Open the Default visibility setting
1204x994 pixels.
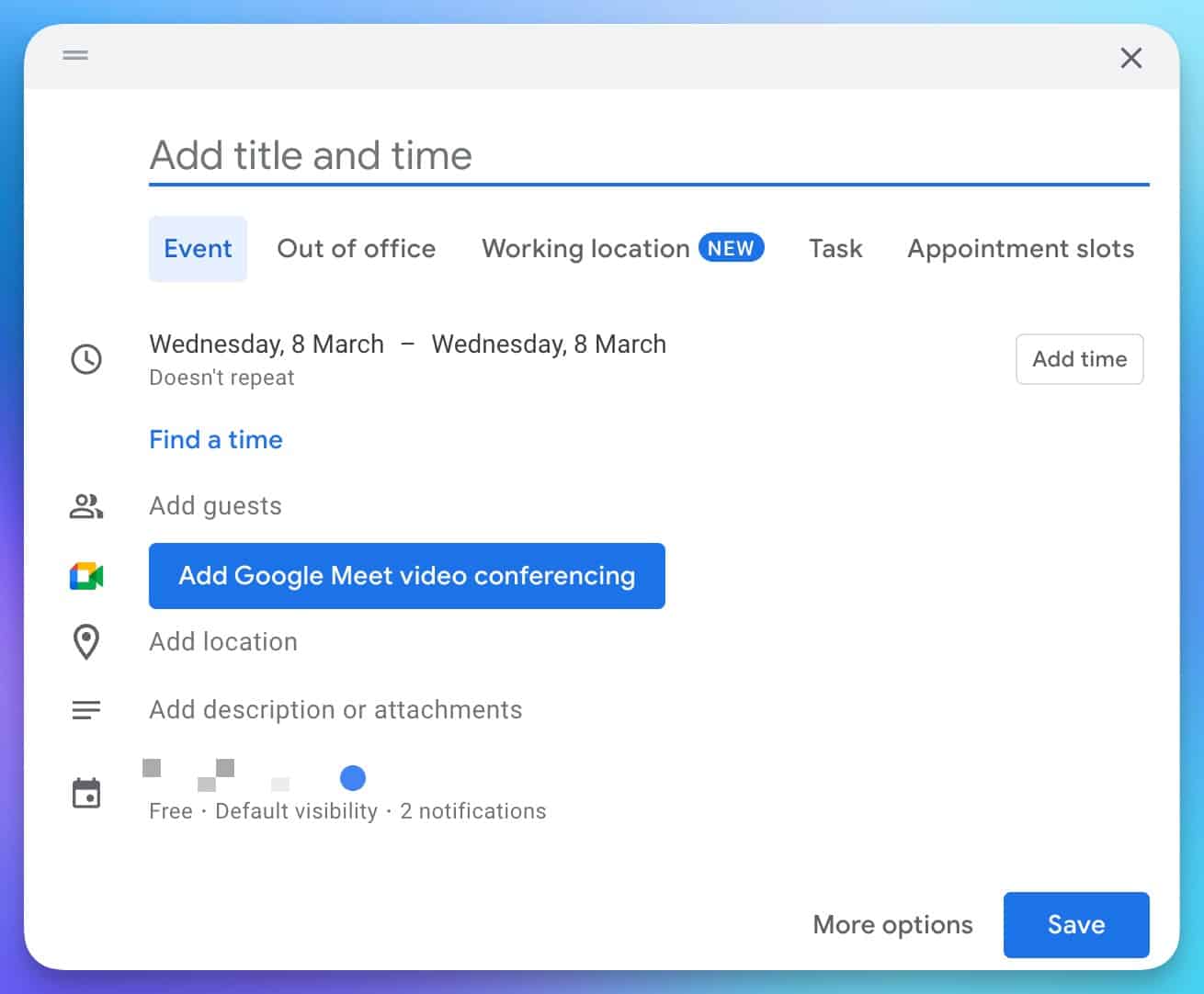295,810
